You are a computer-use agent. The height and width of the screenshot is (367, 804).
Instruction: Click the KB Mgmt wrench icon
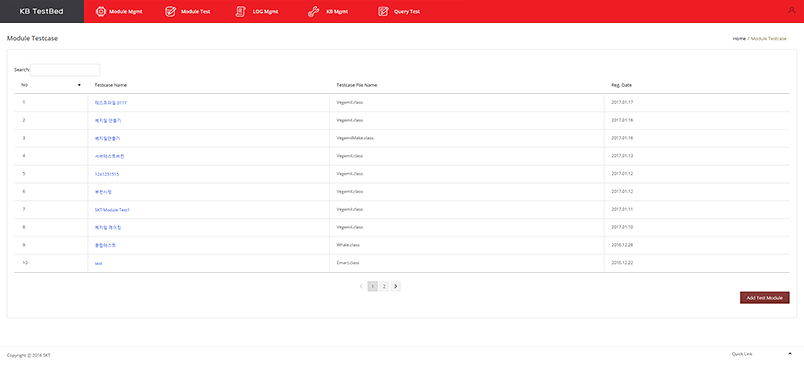312,11
